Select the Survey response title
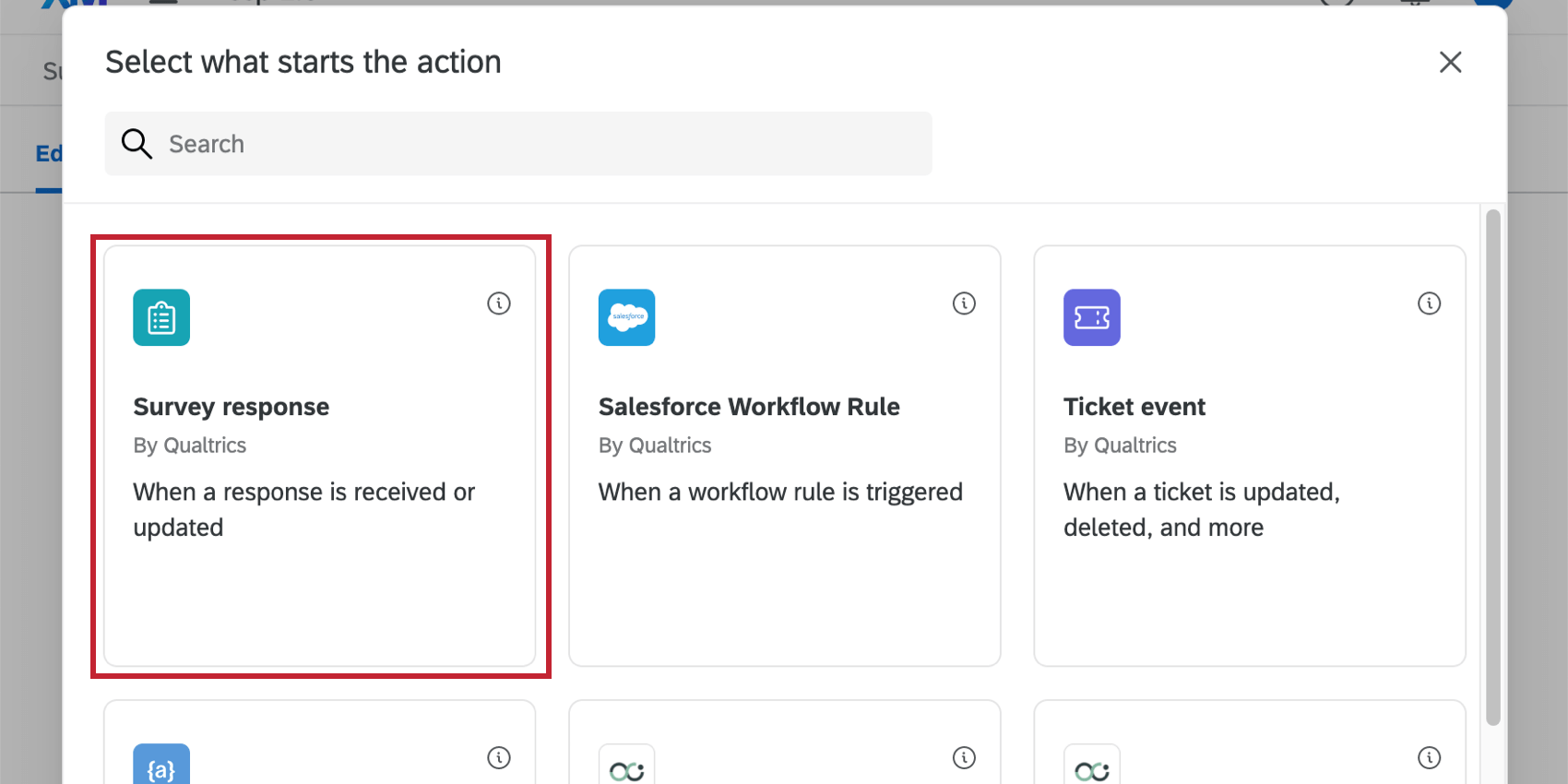Screen dimensions: 1568x784 coord(232,407)
